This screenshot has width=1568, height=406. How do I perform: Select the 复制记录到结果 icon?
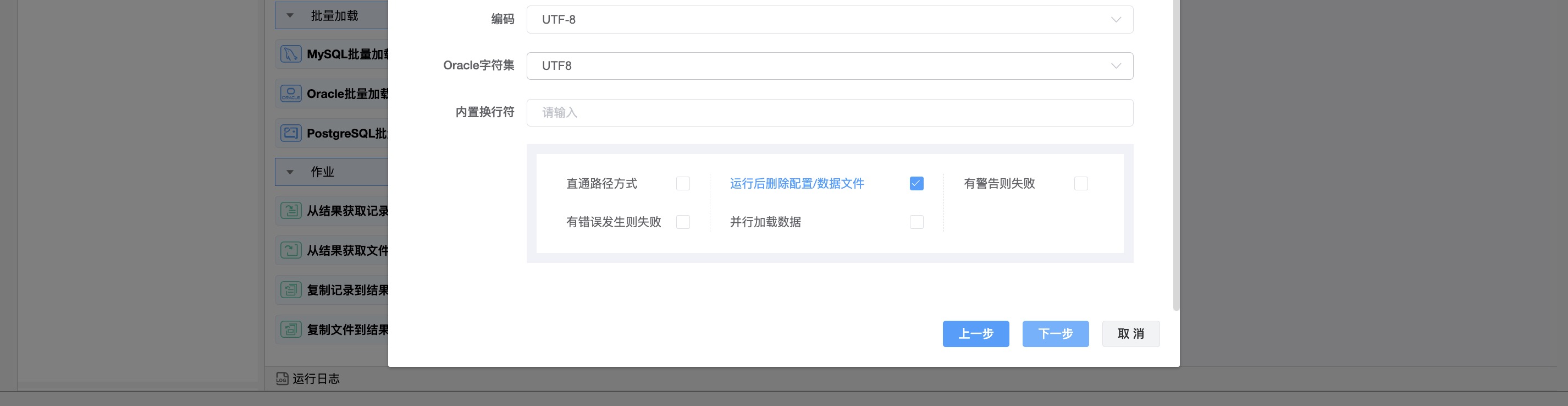coord(290,290)
